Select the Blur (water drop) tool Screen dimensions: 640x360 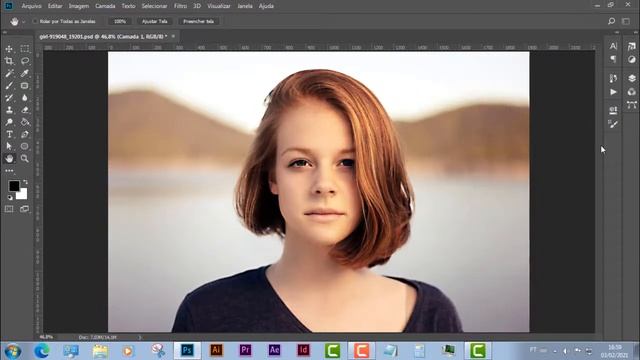(24, 98)
